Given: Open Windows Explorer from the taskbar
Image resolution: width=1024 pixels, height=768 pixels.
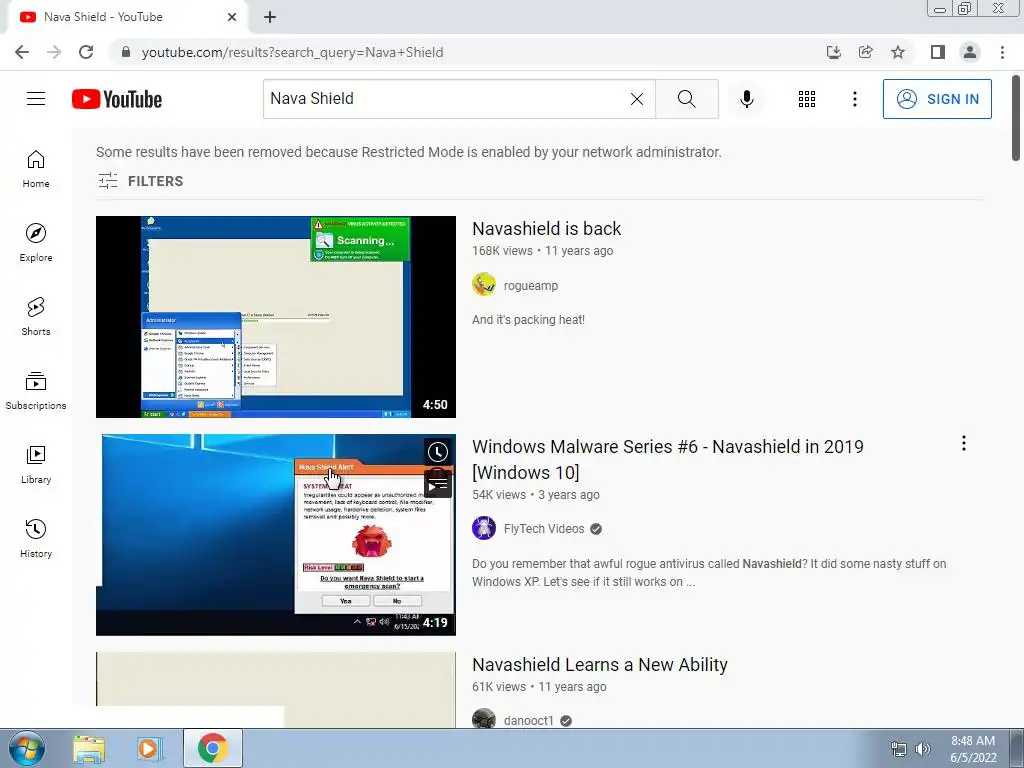Looking at the screenshot, I should click(x=89, y=748).
